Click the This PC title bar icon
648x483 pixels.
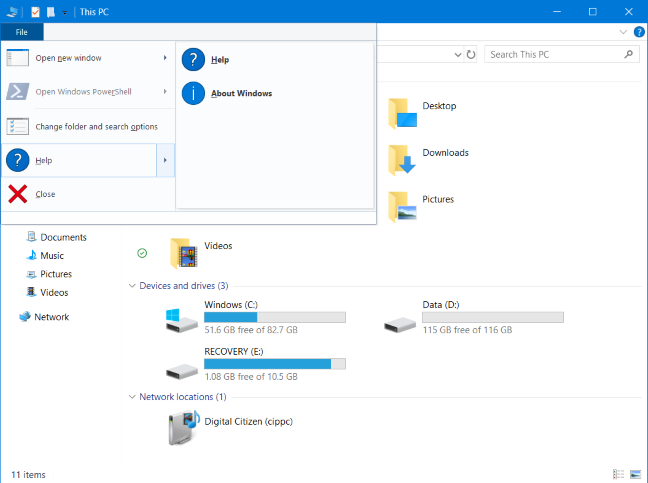[13, 12]
